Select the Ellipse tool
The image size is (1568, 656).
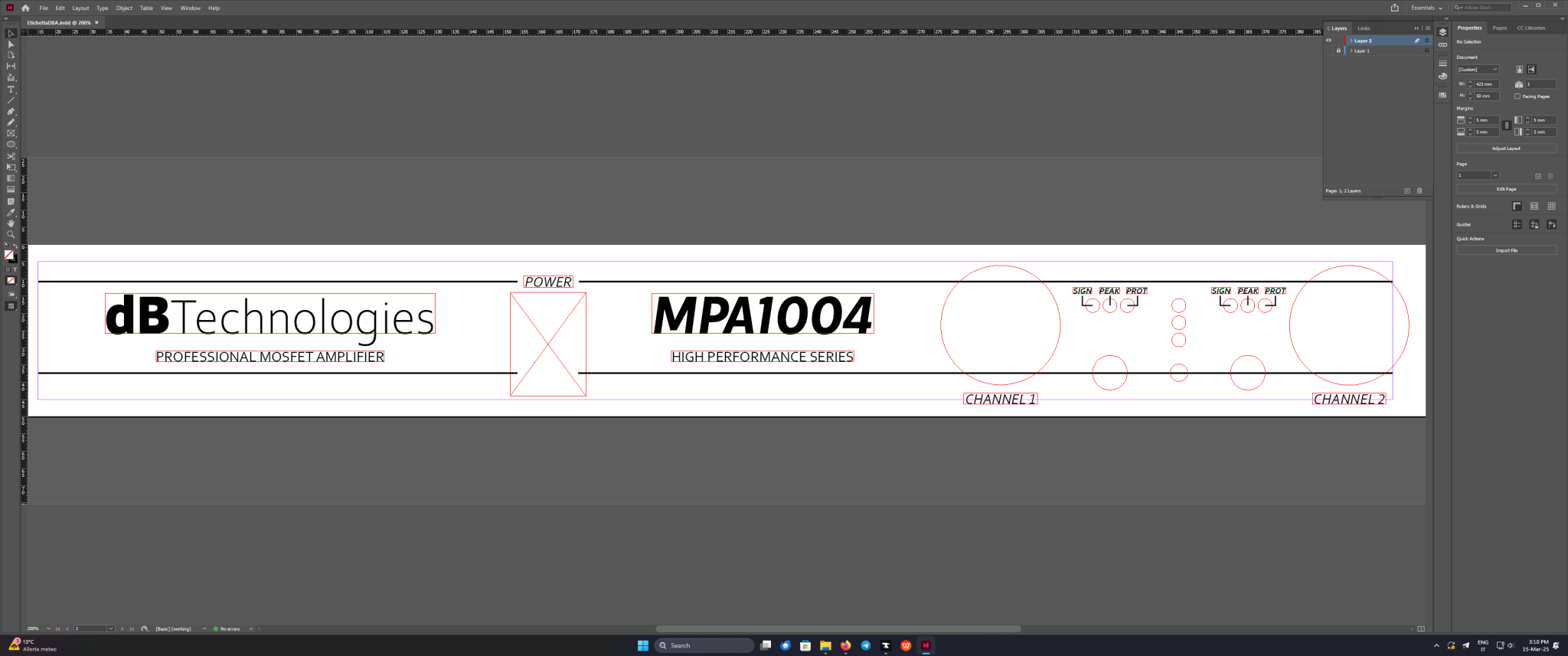pos(11,144)
